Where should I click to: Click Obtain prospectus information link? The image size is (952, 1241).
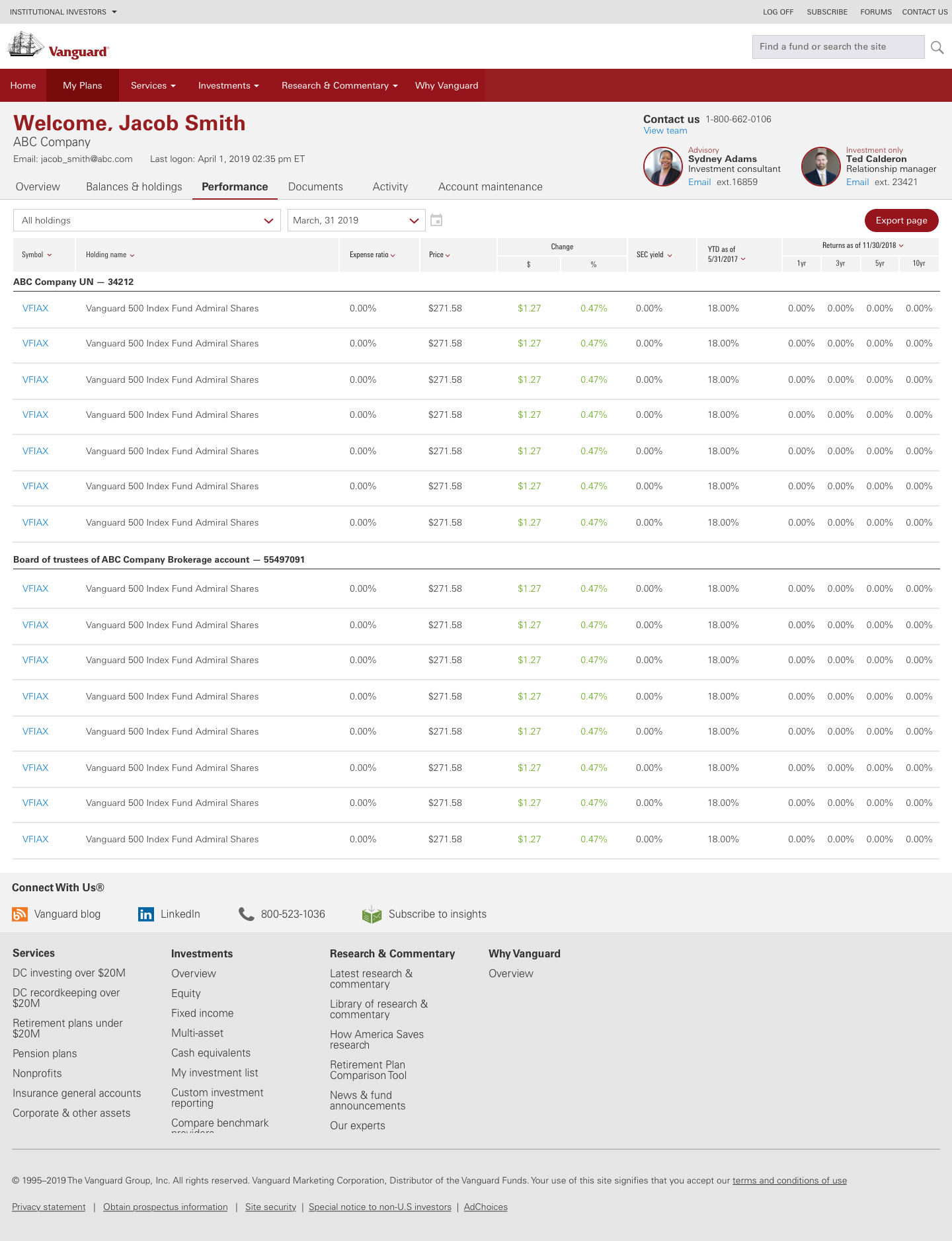[x=165, y=1207]
